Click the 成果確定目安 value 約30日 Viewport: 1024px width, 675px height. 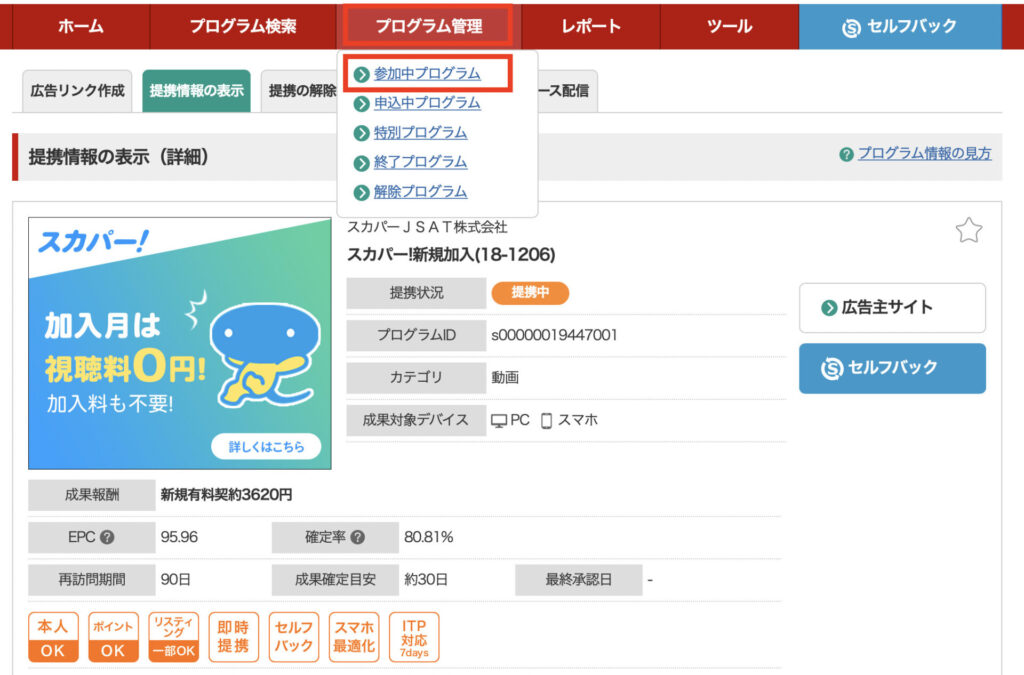[426, 580]
